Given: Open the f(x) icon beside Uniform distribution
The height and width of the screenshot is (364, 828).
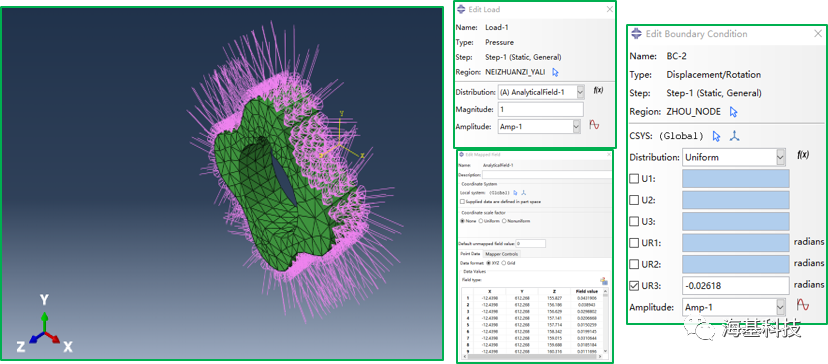Looking at the screenshot, I should pos(803,155).
